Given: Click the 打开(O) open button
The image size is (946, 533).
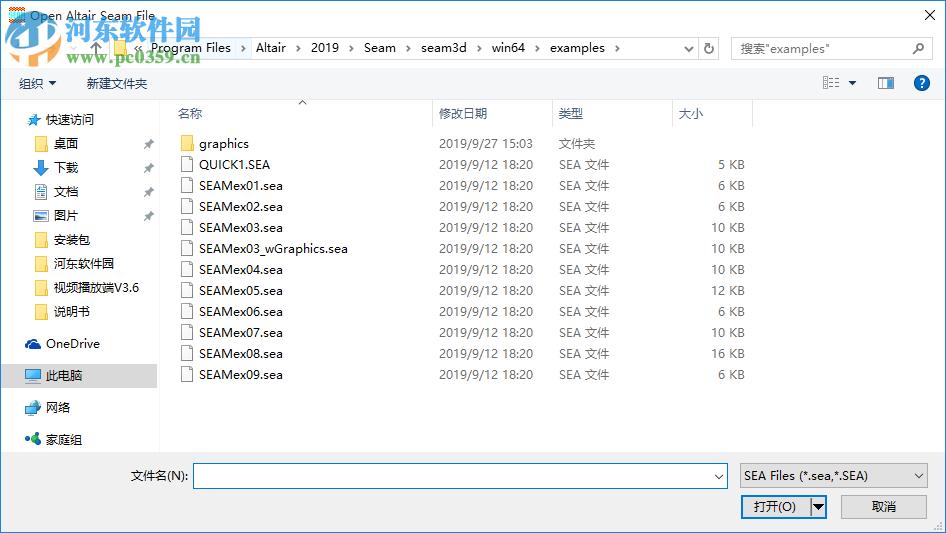Looking at the screenshot, I should coord(776,506).
